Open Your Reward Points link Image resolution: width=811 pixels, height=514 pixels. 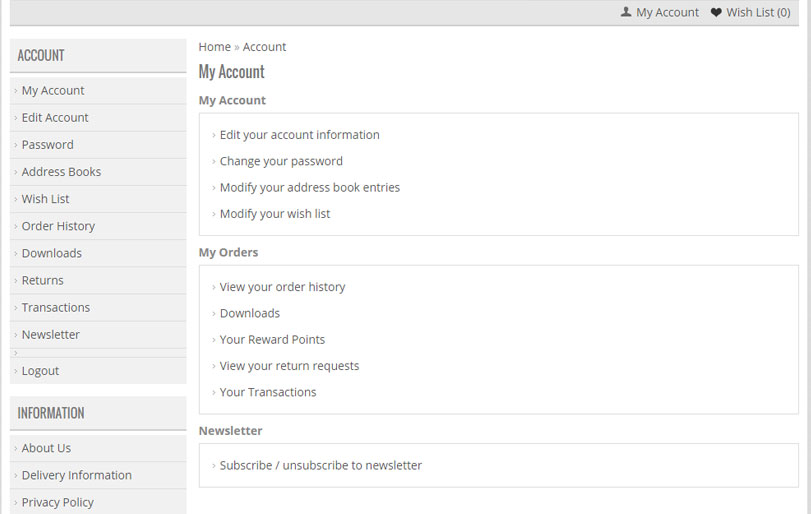[x=273, y=340]
